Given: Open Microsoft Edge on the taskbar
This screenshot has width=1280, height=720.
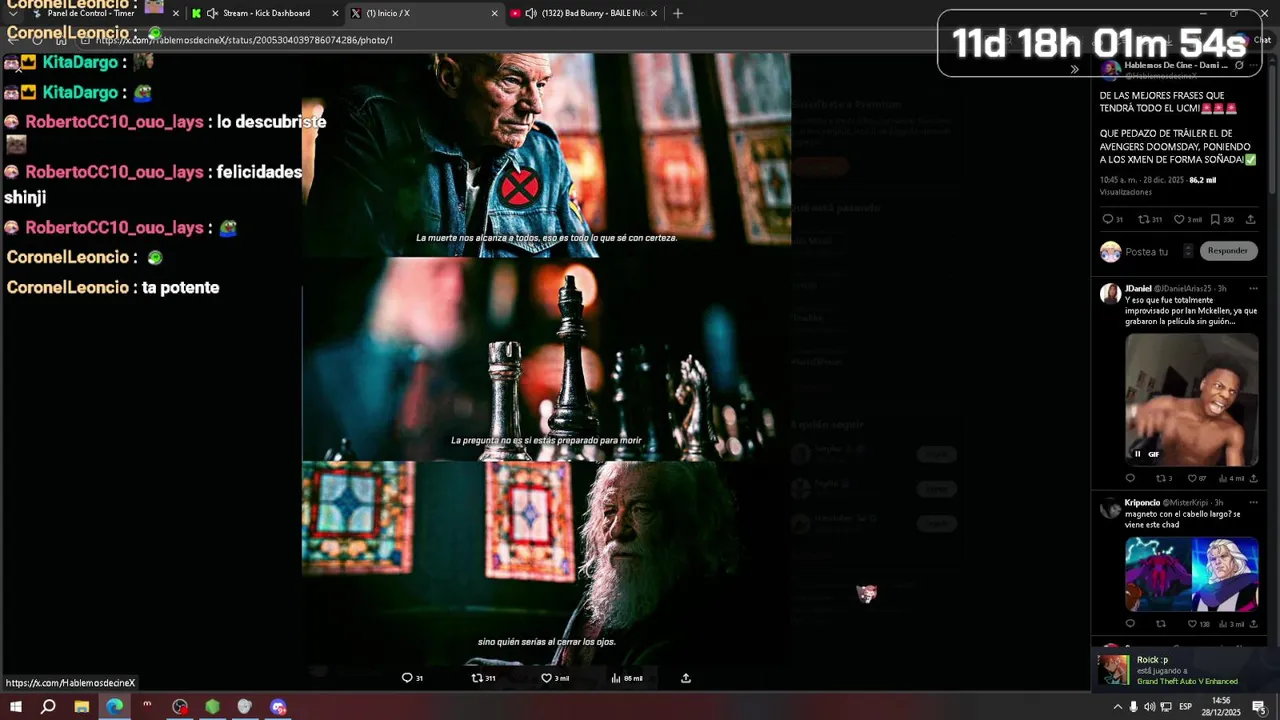Looking at the screenshot, I should click(115, 707).
